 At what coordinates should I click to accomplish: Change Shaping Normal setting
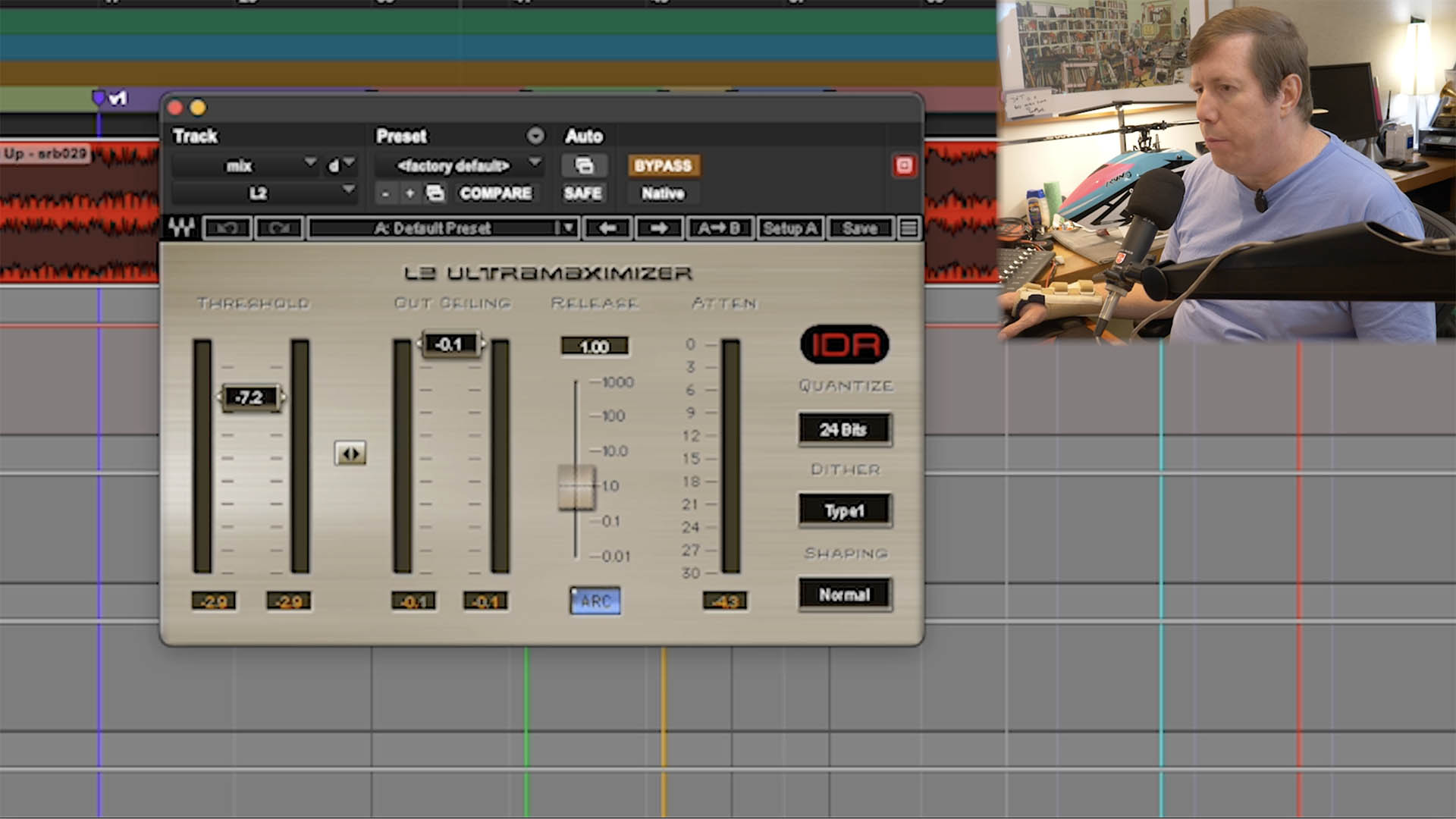click(845, 595)
